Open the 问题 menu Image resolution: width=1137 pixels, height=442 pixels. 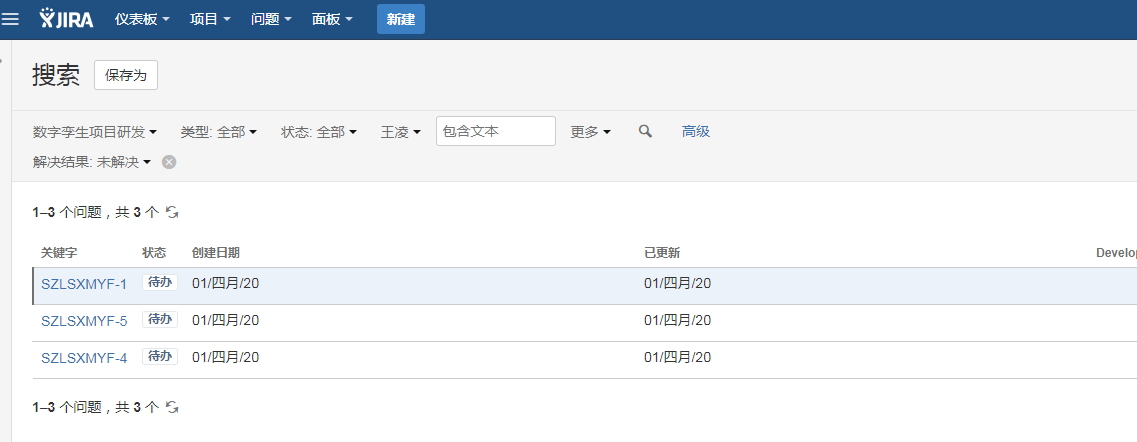[271, 20]
